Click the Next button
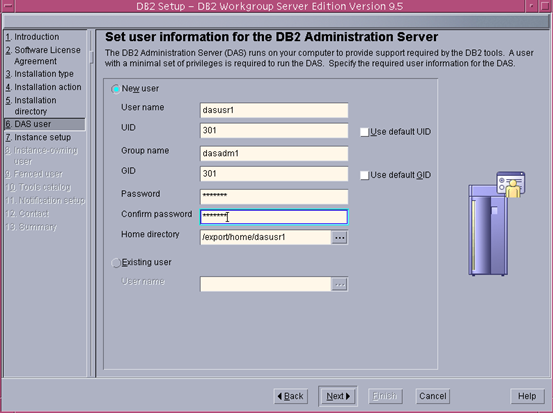Viewport: 553px width, 413px height. click(x=338, y=396)
